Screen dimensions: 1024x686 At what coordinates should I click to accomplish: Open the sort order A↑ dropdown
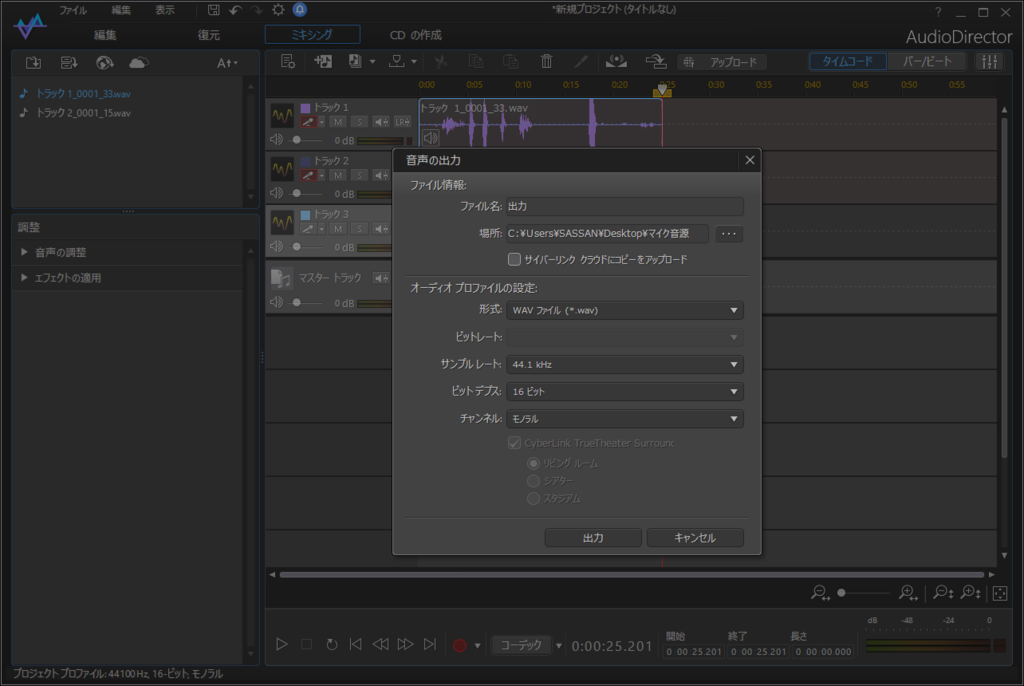tap(227, 63)
